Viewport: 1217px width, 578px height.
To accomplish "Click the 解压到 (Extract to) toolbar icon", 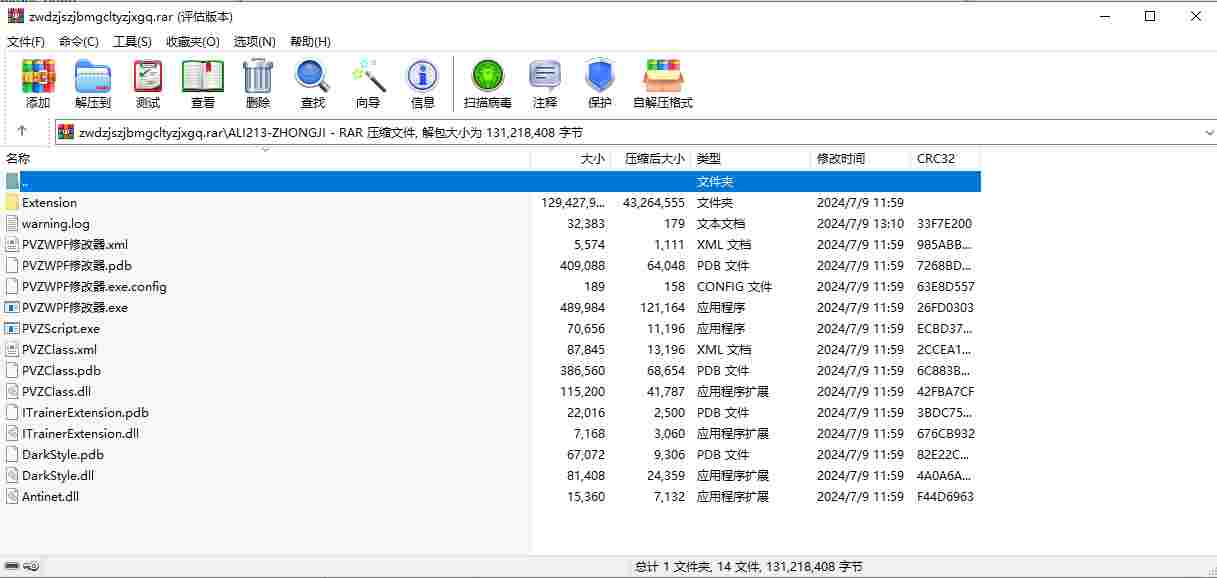I will point(93,75).
